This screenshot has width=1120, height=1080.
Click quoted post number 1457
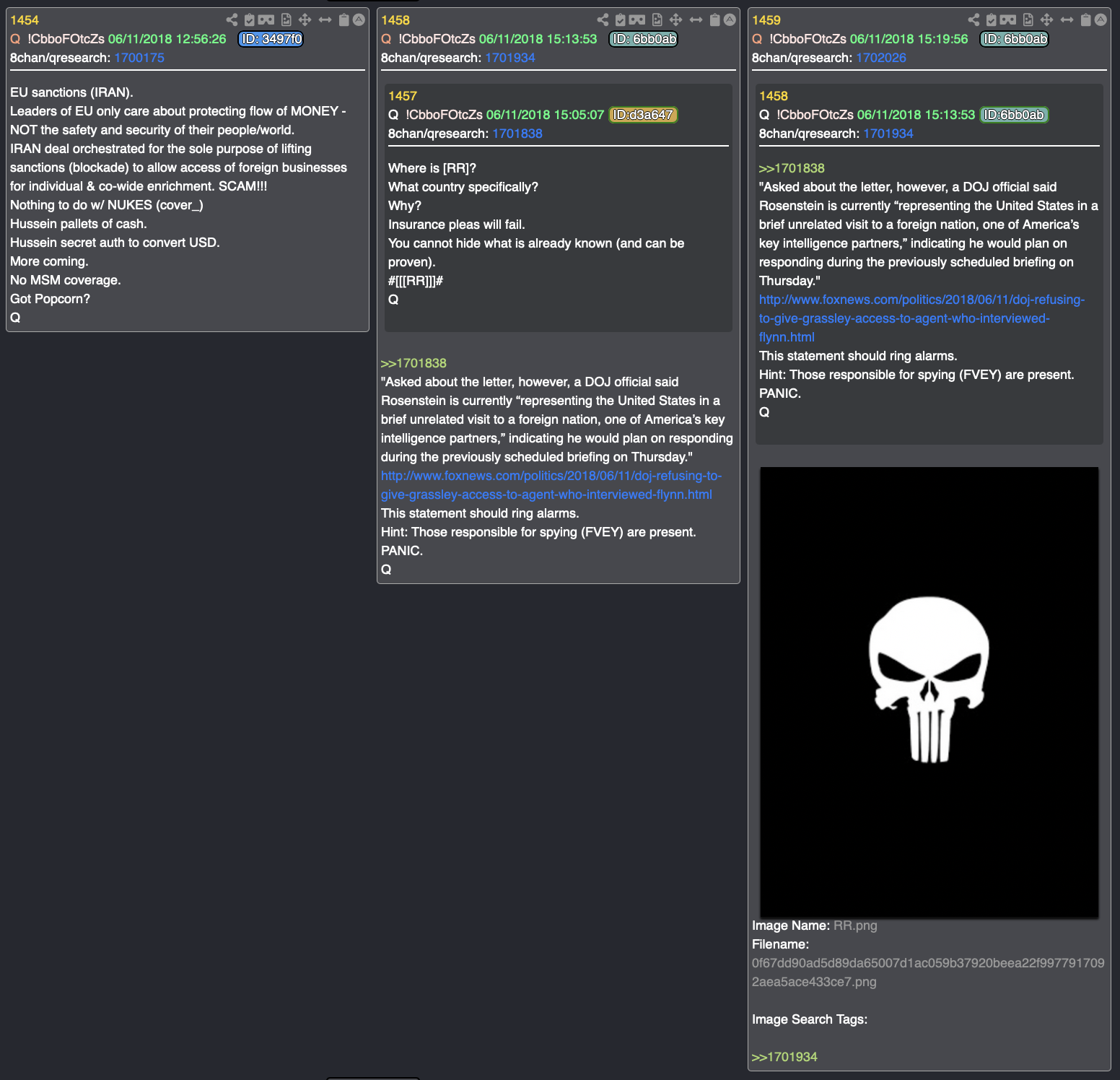(403, 96)
